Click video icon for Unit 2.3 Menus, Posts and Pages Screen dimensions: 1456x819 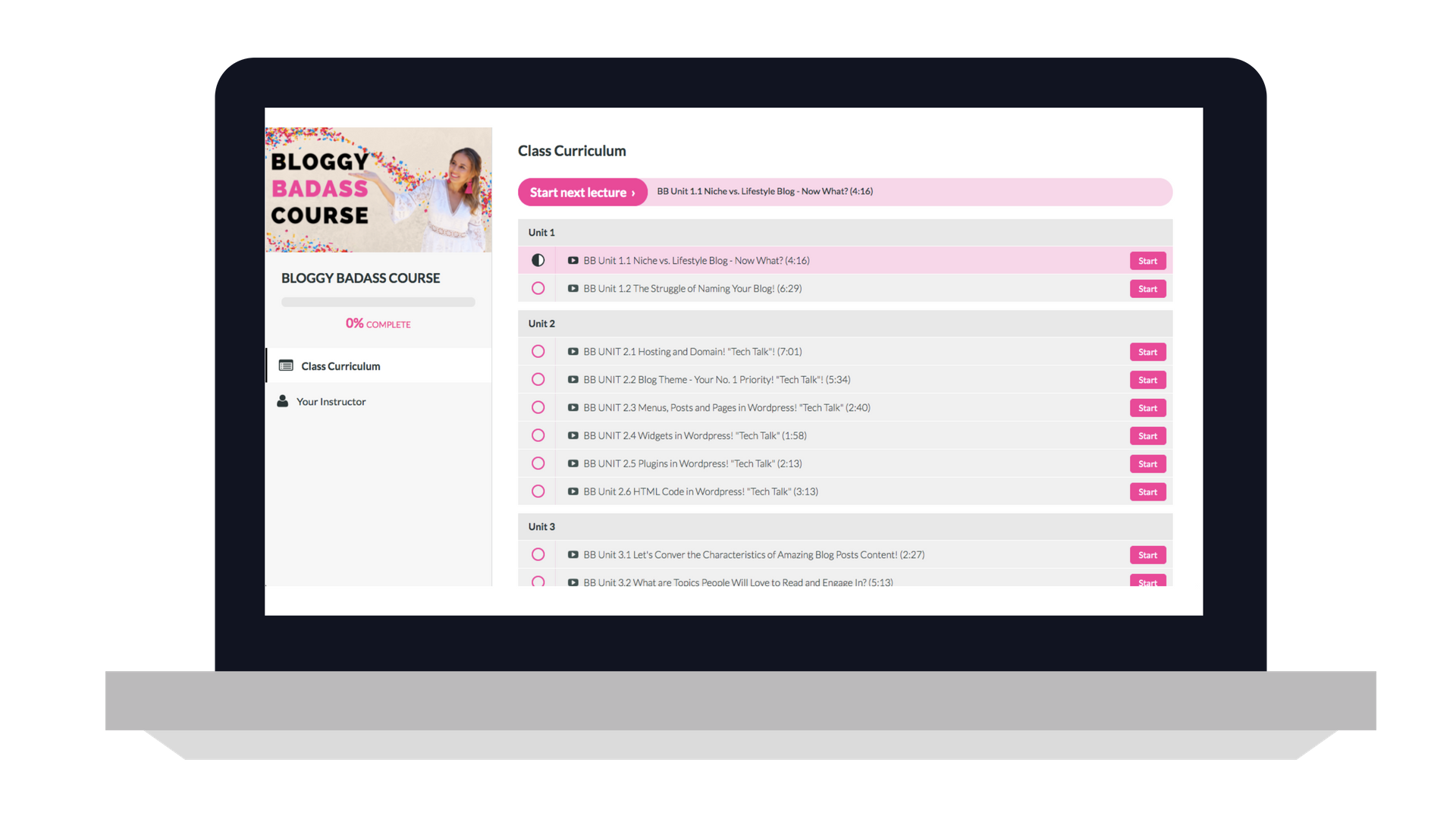[573, 407]
